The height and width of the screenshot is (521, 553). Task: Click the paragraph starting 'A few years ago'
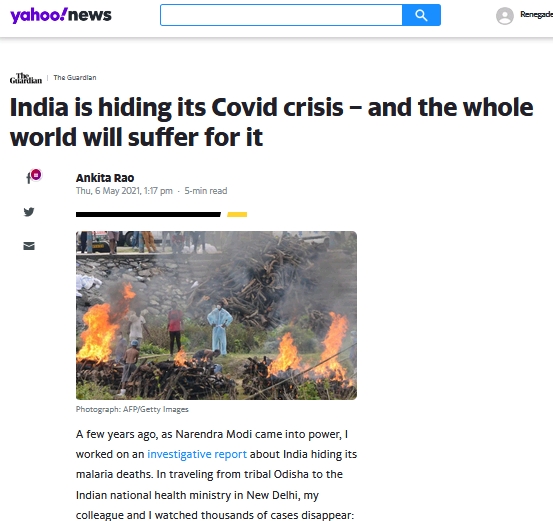[x=216, y=474]
